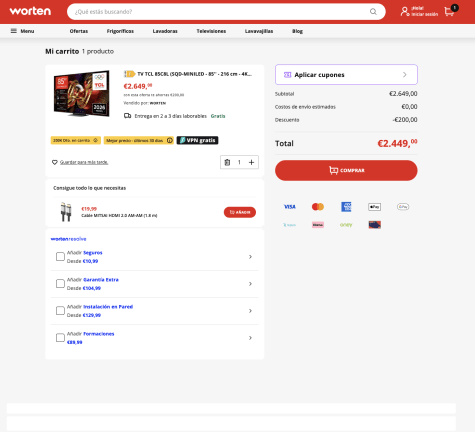Click the Visa payment icon
Screen dimensions: 475x432
pos(290,207)
